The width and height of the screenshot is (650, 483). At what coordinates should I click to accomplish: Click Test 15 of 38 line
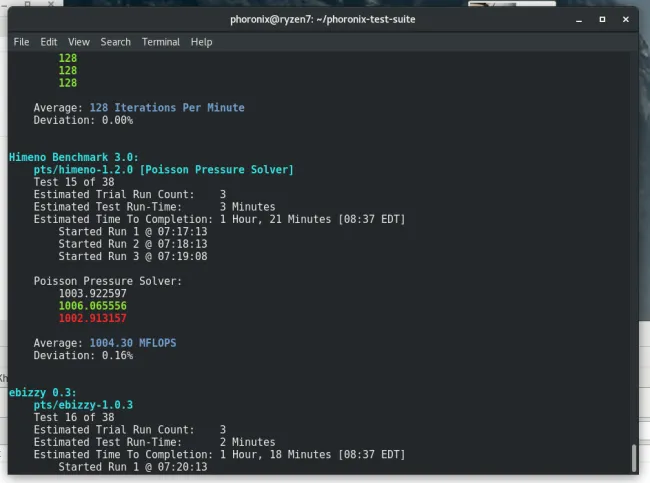pos(74,182)
